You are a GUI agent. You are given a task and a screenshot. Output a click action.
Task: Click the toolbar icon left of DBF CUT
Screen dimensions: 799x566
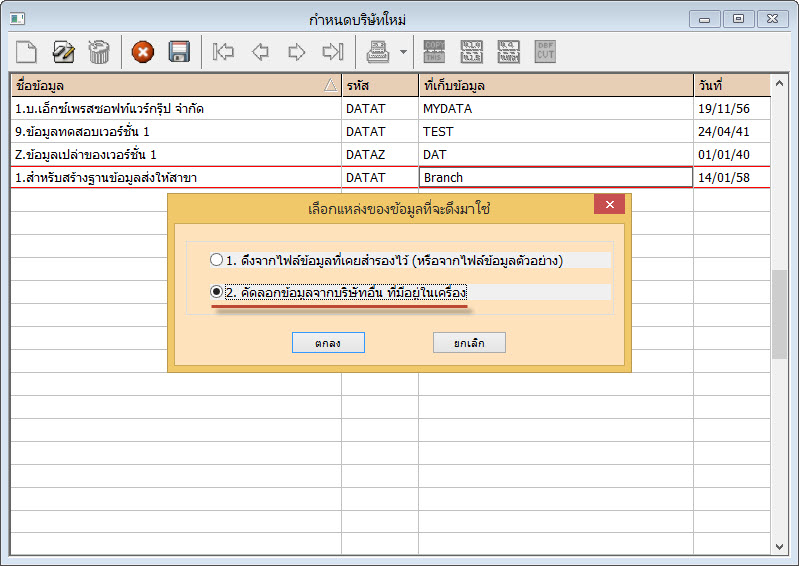509,52
